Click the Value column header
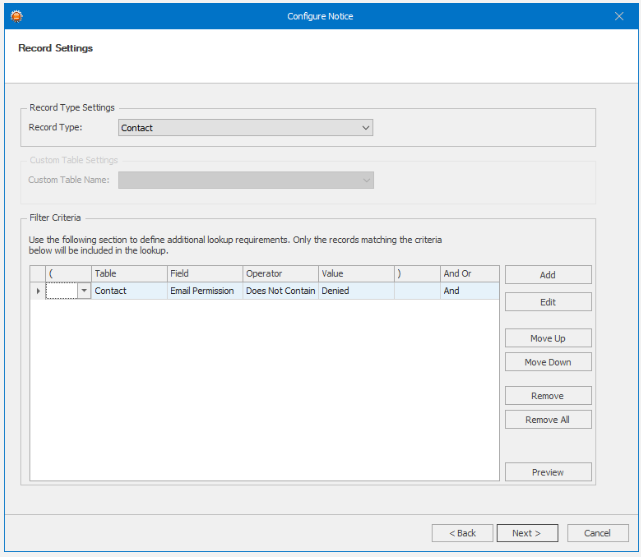 click(356, 274)
